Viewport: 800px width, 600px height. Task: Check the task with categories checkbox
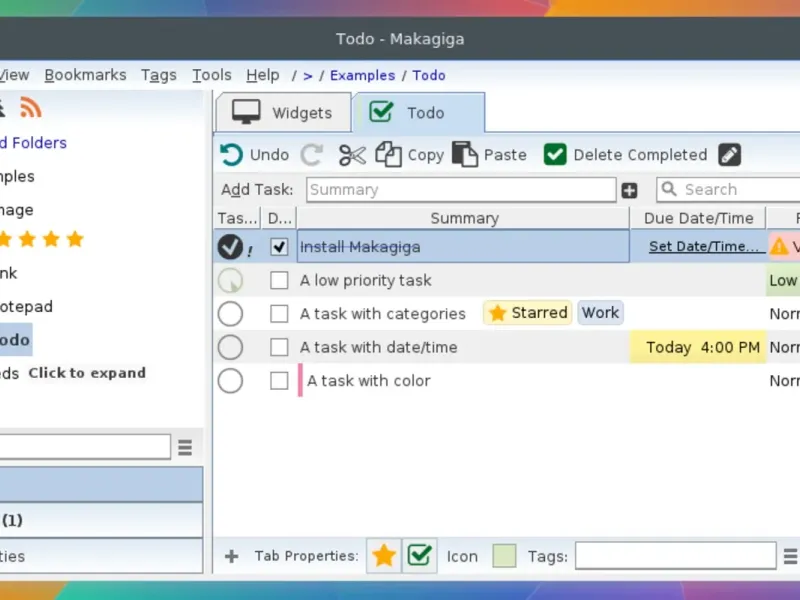(279, 314)
